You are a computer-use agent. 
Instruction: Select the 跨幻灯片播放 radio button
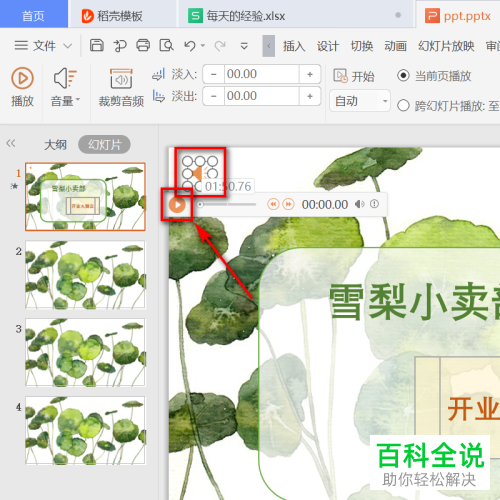point(403,106)
